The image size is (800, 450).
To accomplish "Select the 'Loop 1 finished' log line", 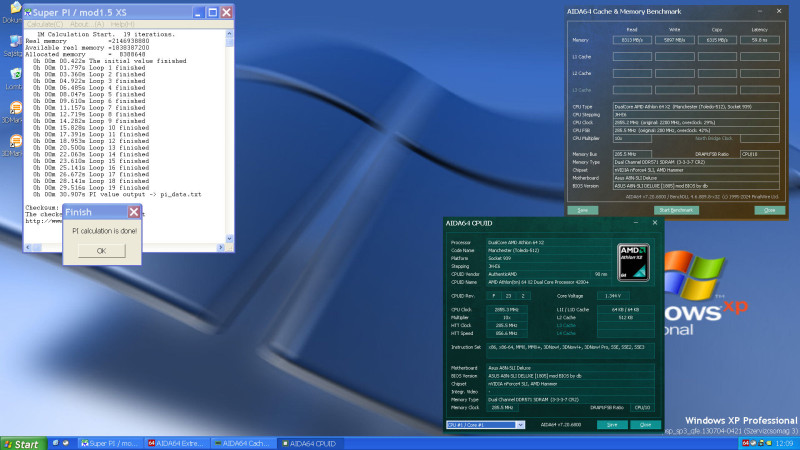I will coord(89,67).
